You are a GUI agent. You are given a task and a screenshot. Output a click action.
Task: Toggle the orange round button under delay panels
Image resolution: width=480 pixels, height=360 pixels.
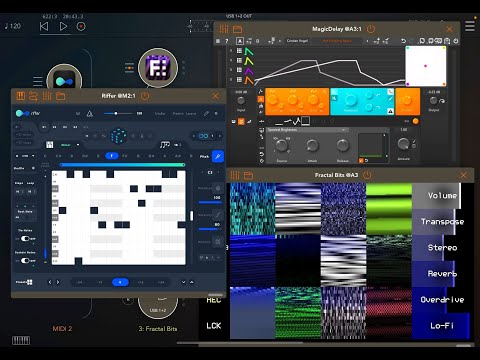point(416,121)
